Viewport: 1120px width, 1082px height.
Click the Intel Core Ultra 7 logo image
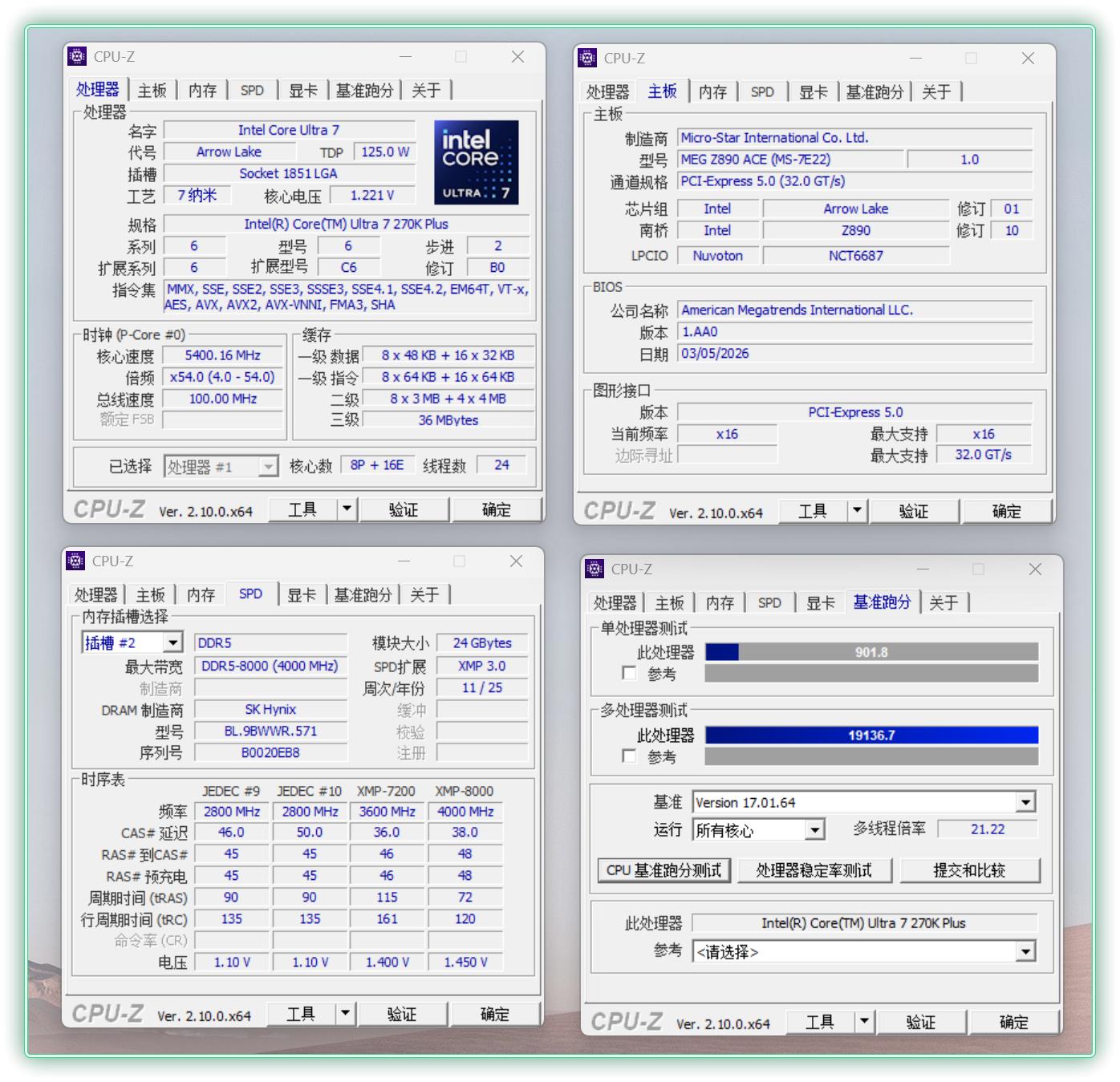[477, 162]
